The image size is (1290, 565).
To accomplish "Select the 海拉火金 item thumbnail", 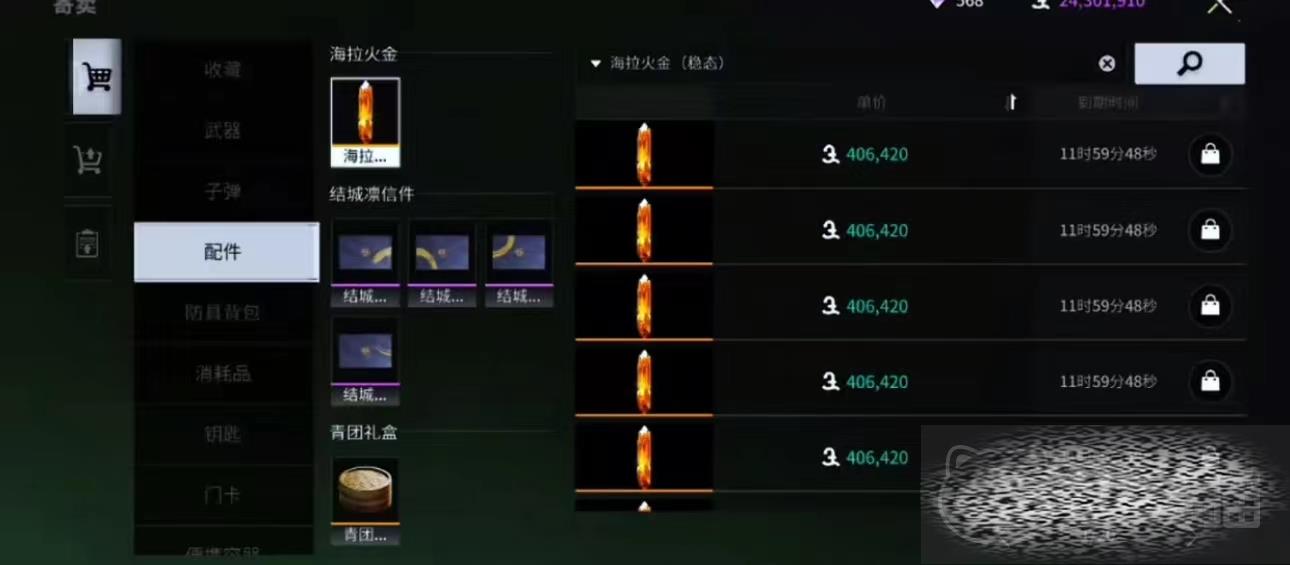I will [x=365, y=122].
